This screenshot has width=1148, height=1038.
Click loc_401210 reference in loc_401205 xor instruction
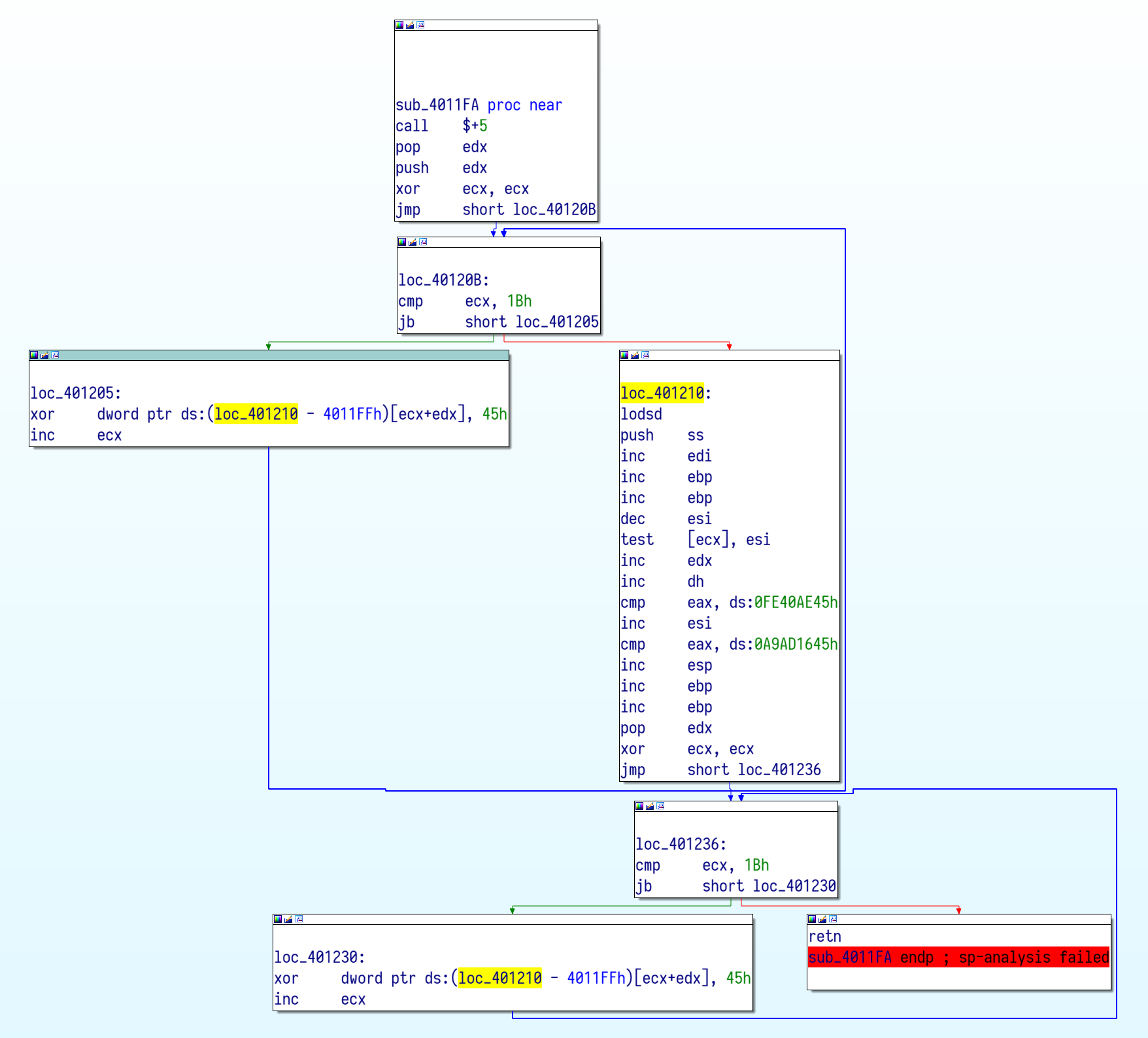[256, 414]
